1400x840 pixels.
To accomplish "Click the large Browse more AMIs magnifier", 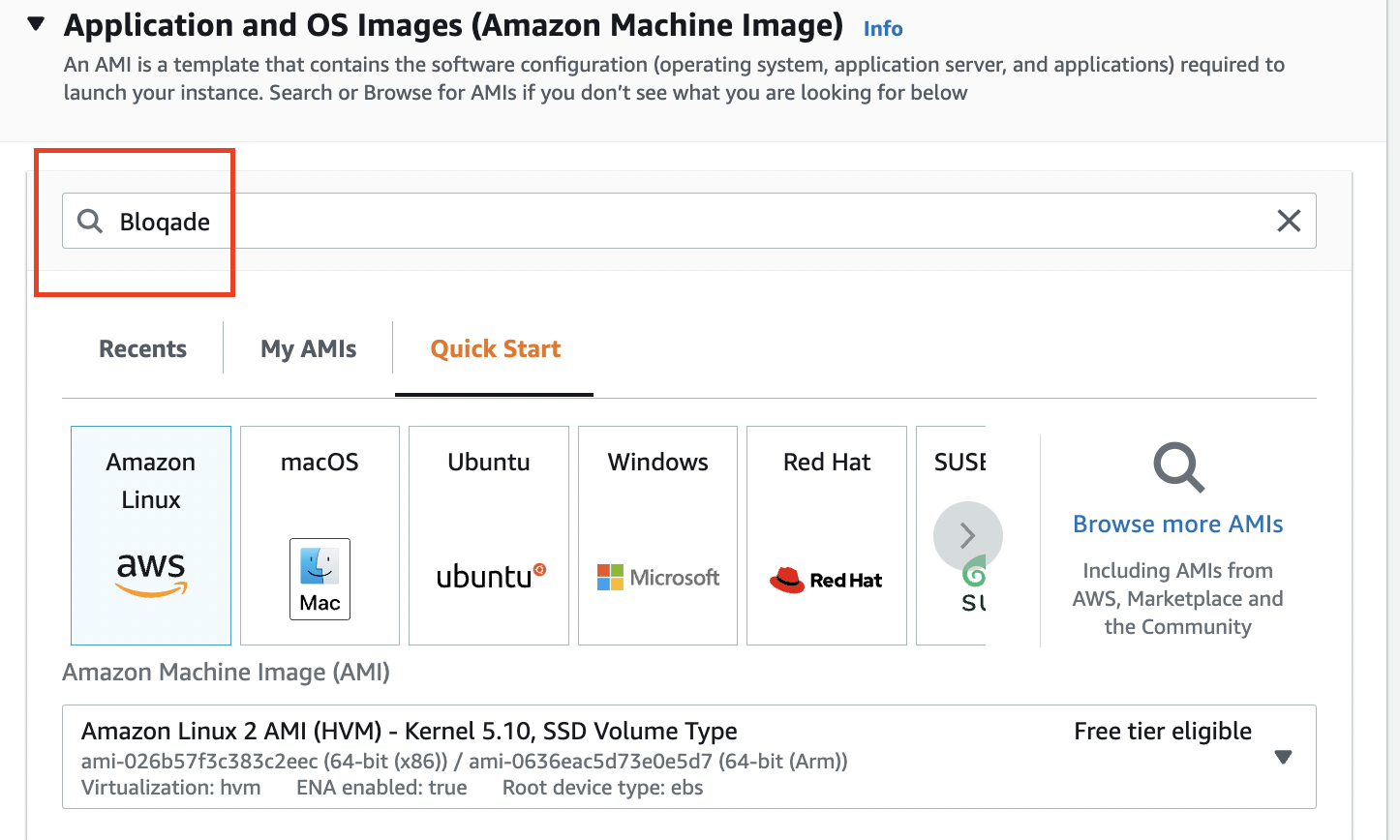I will coord(1178,467).
